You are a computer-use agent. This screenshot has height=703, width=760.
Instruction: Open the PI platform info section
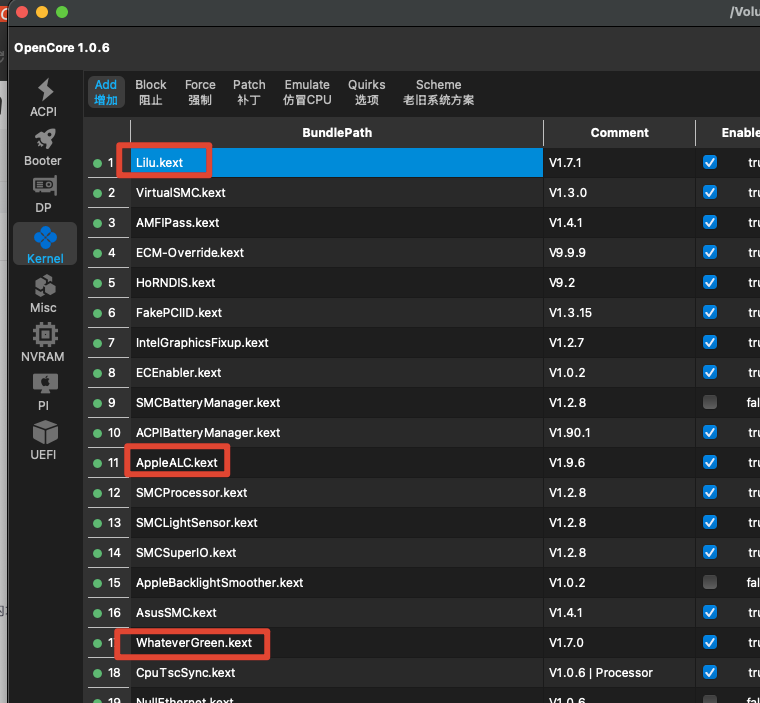click(x=44, y=391)
